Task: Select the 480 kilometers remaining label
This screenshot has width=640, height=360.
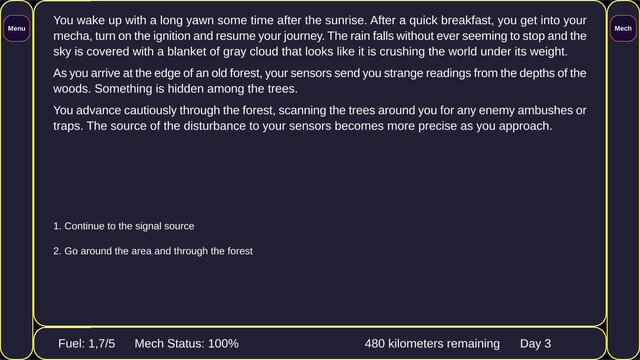Action: [x=432, y=344]
